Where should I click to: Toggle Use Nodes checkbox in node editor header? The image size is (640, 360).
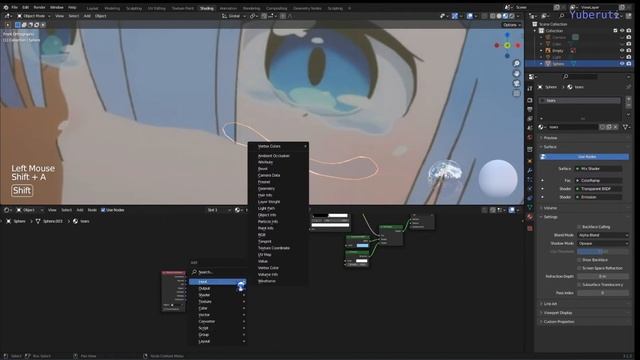(103, 210)
